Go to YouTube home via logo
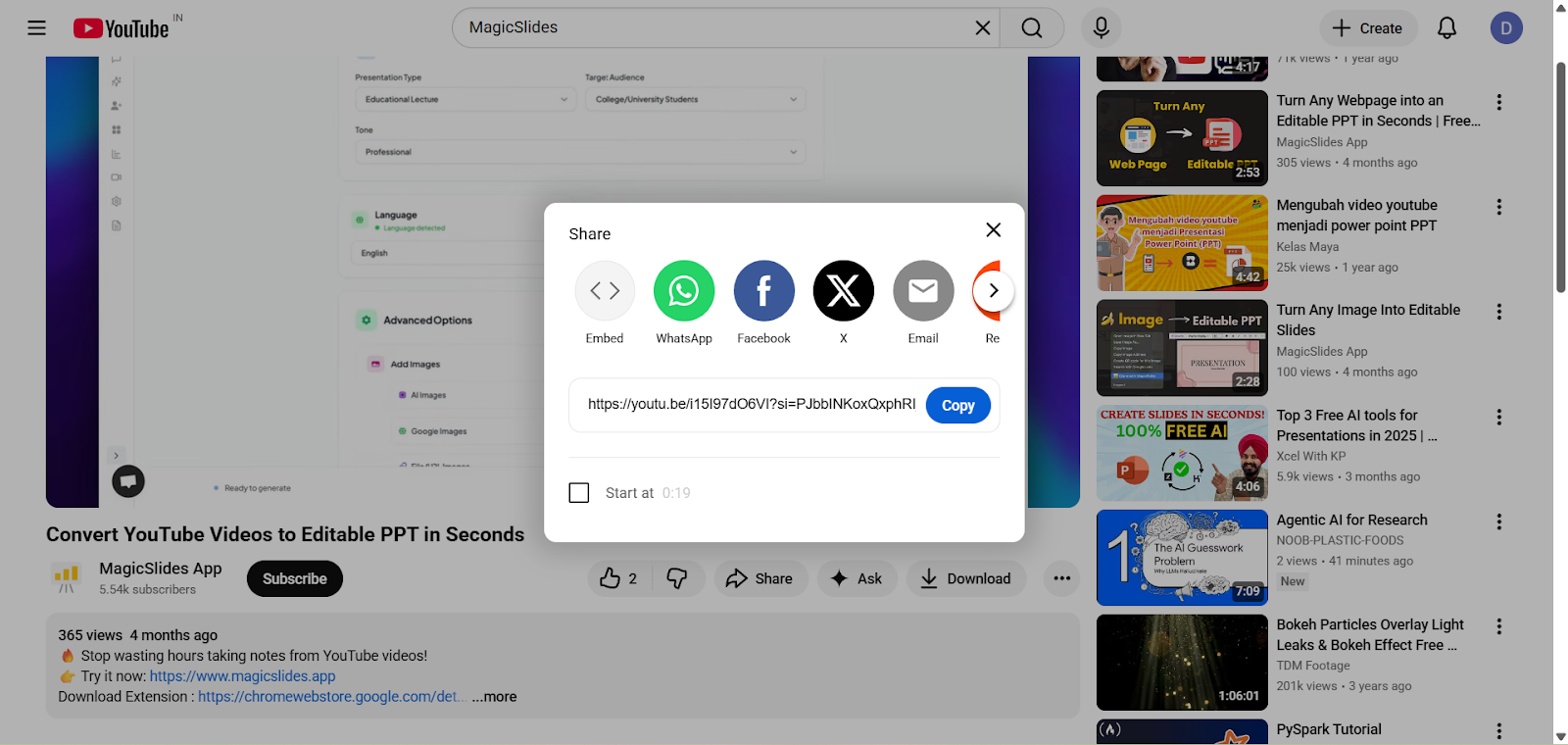This screenshot has width=1568, height=745. (x=122, y=28)
